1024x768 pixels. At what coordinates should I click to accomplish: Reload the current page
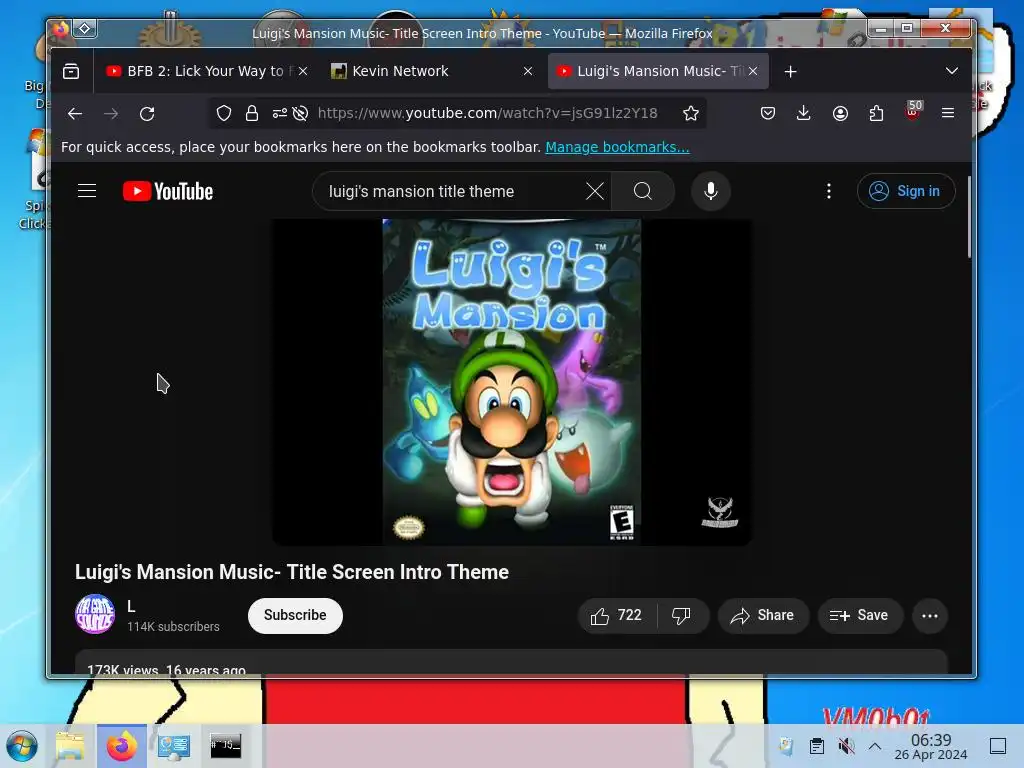tap(147, 114)
